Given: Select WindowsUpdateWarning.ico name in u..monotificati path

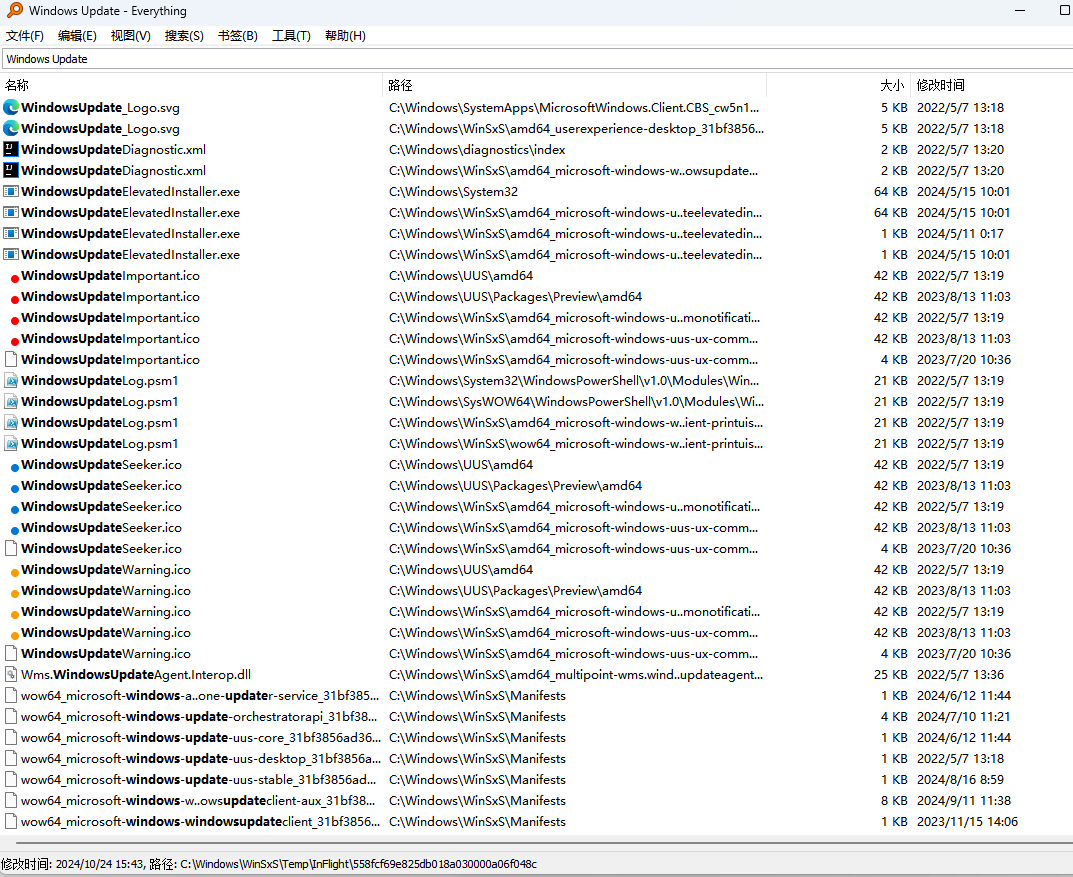Looking at the screenshot, I should pos(105,612).
